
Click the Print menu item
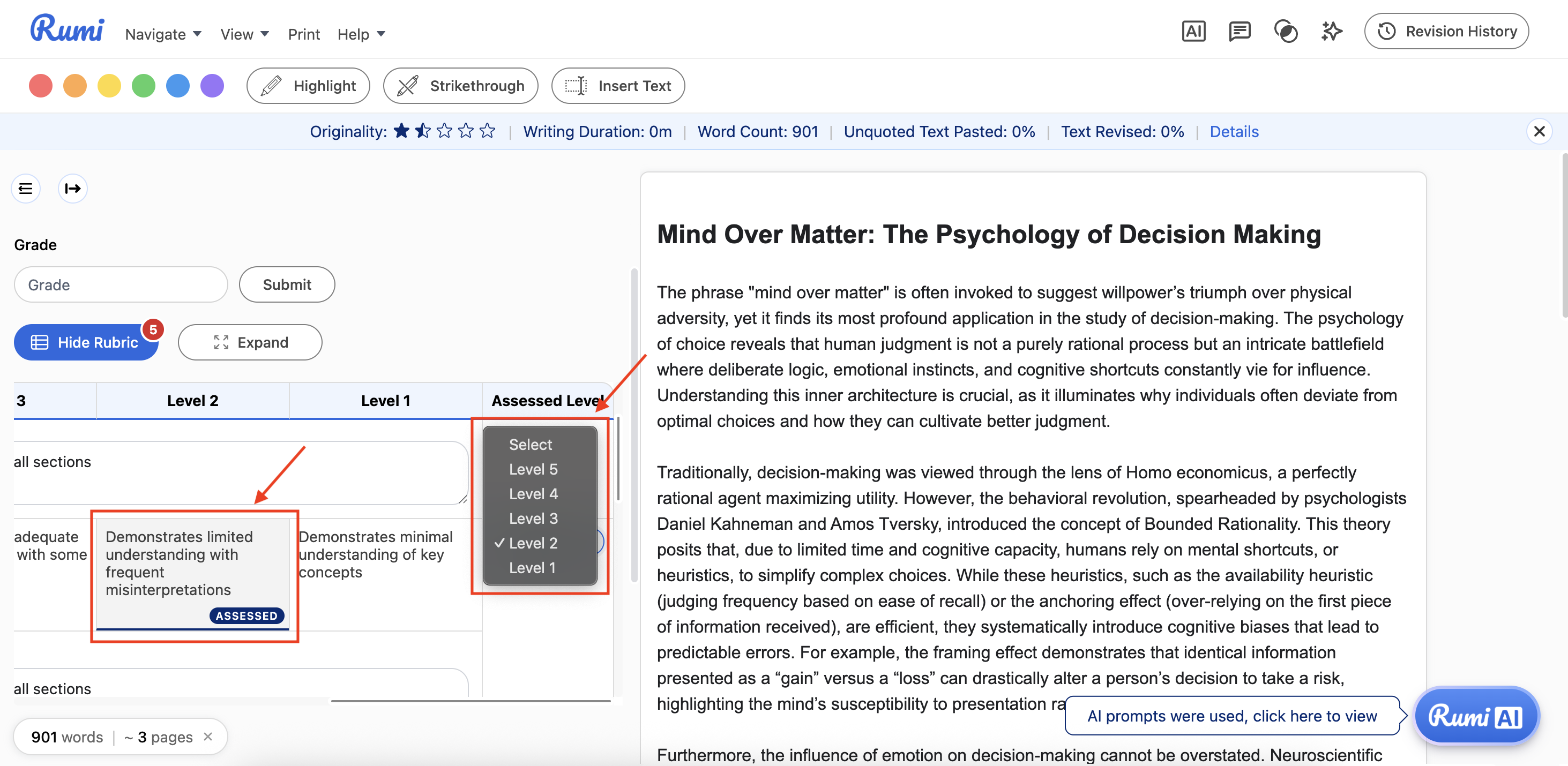click(304, 34)
